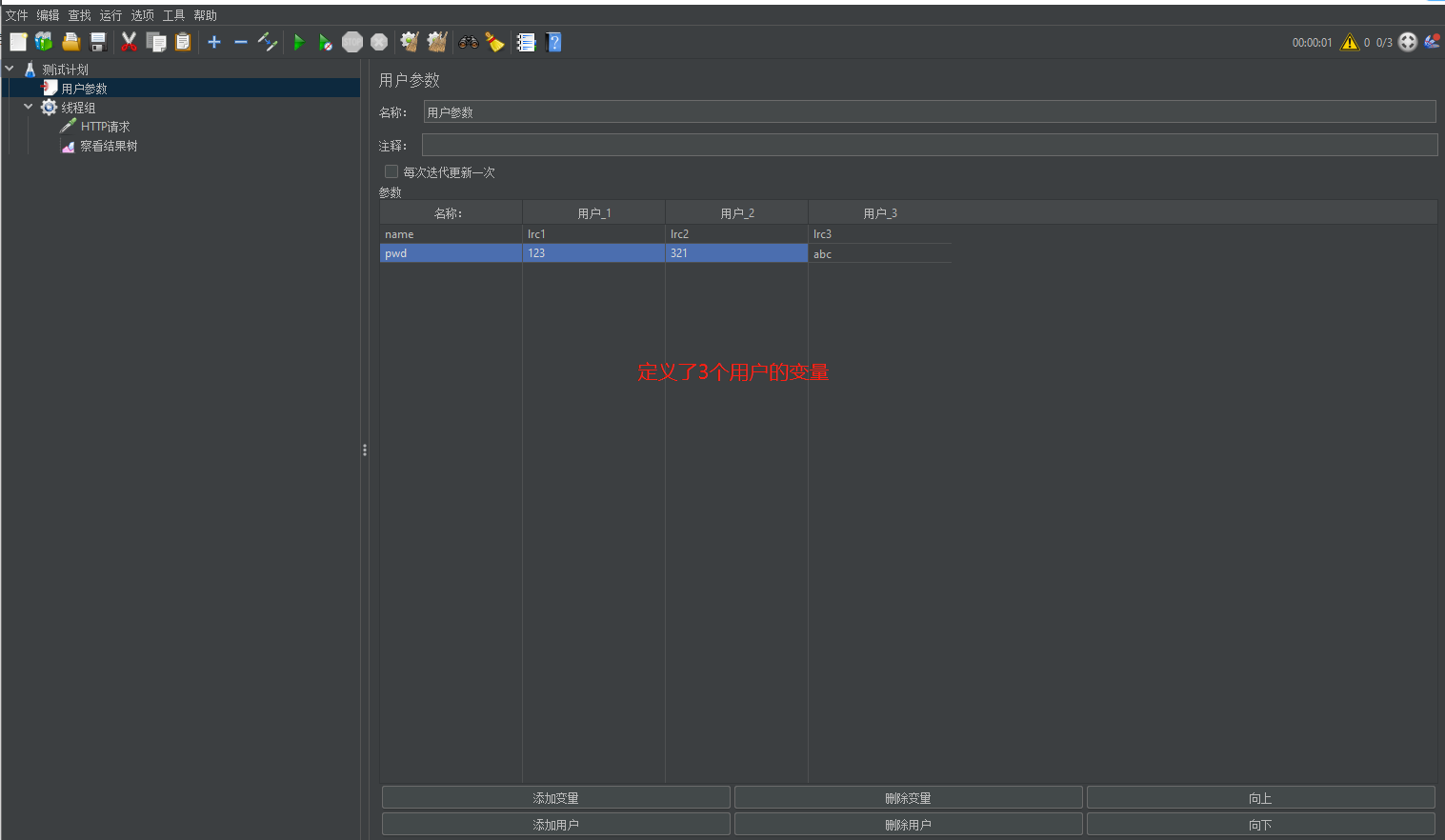Click the Reset Search icon
Screen dimensions: 1445x840
click(495, 42)
